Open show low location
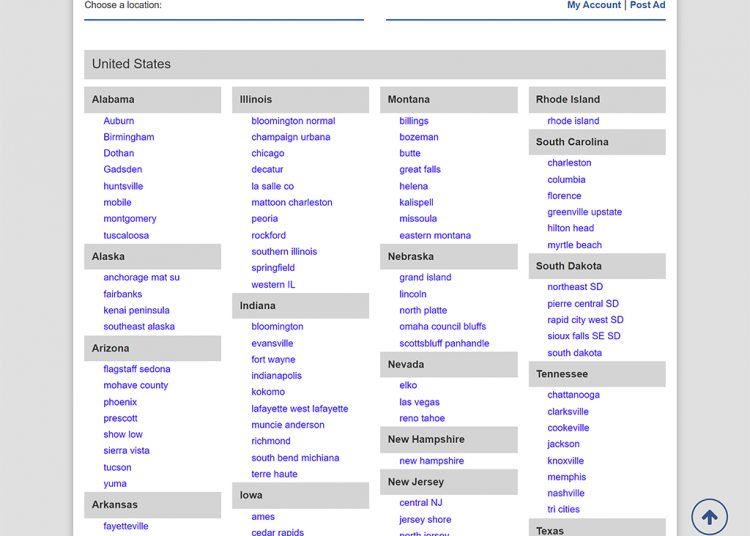Viewport: 750px width, 536px height. (123, 435)
